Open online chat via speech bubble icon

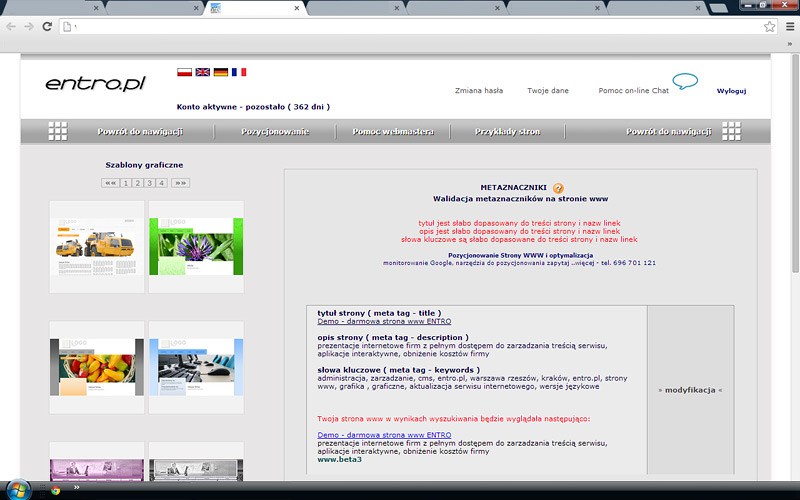click(685, 82)
